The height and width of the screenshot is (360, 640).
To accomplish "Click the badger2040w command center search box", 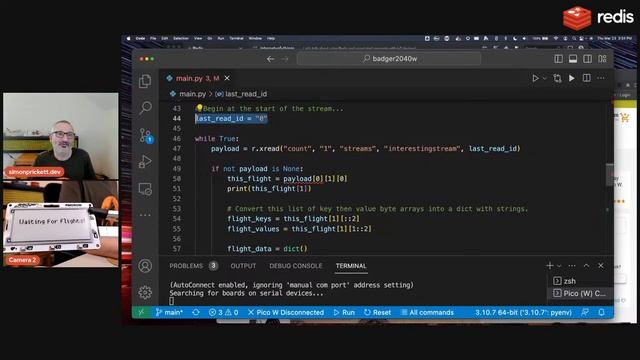I will coord(389,59).
